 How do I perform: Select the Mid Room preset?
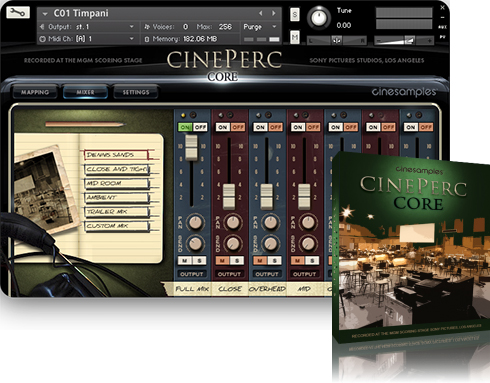116,183
